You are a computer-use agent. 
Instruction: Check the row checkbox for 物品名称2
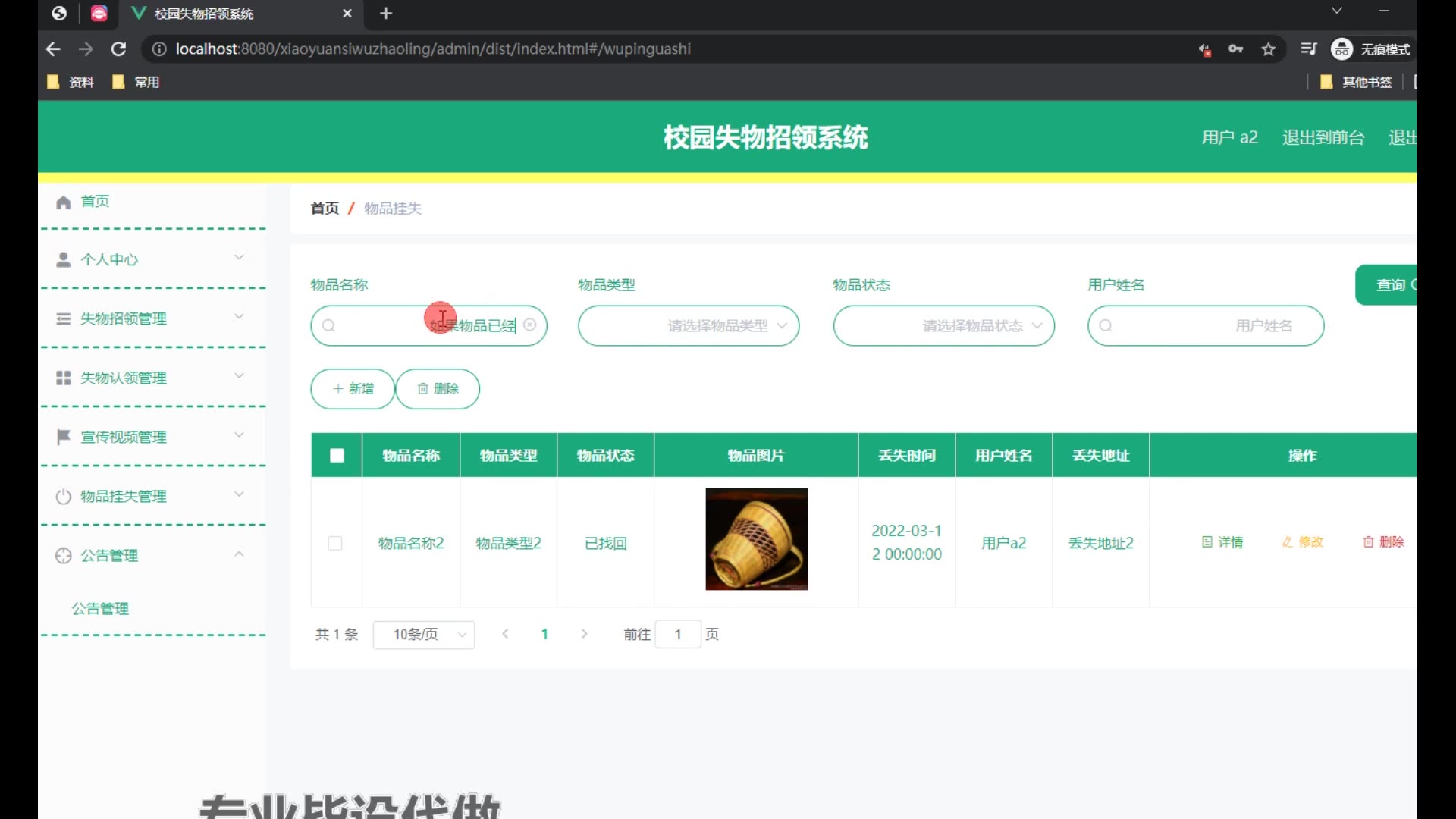click(x=334, y=543)
